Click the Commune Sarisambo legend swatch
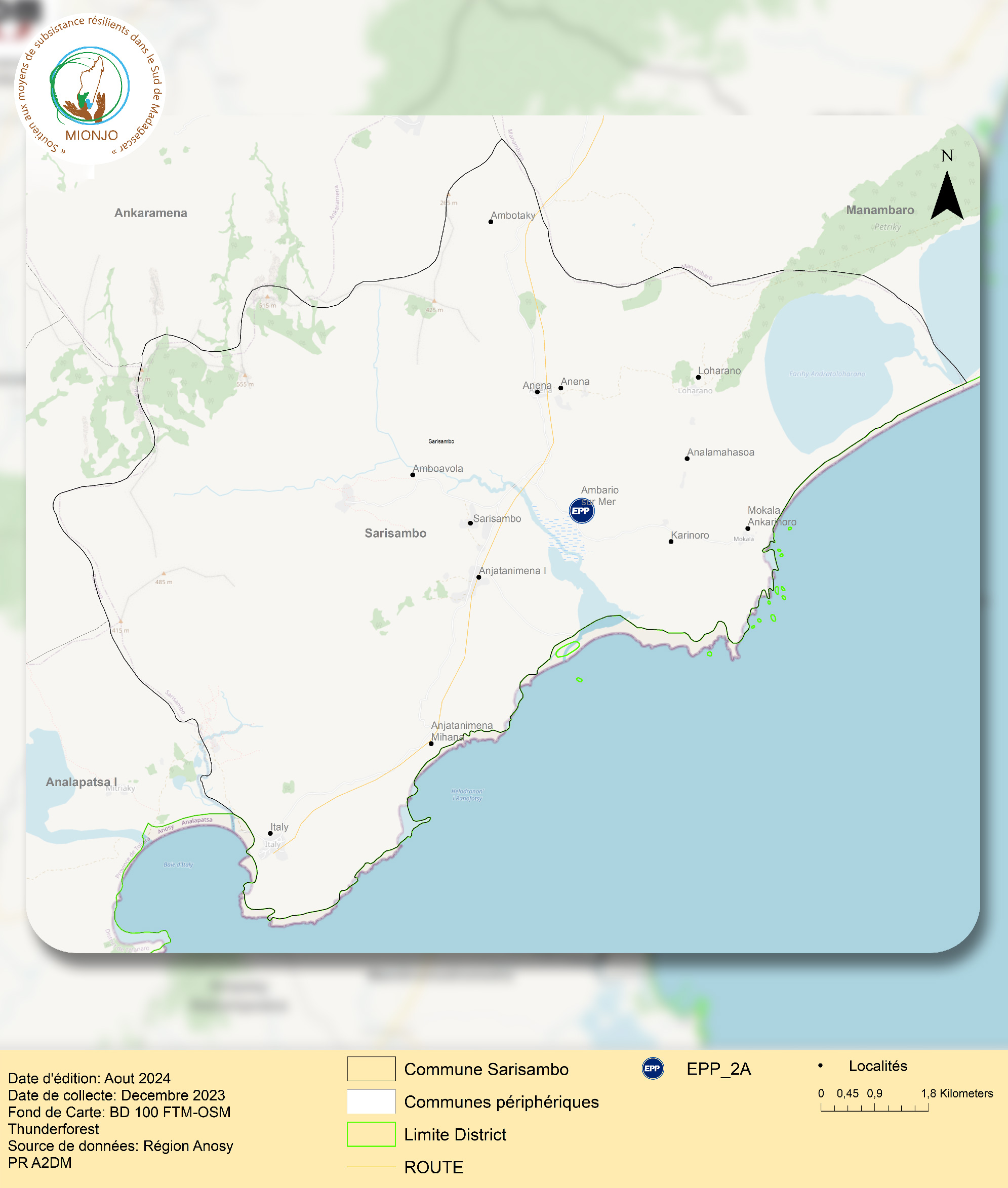Viewport: 1008px width, 1188px height. pyautogui.click(x=371, y=1069)
